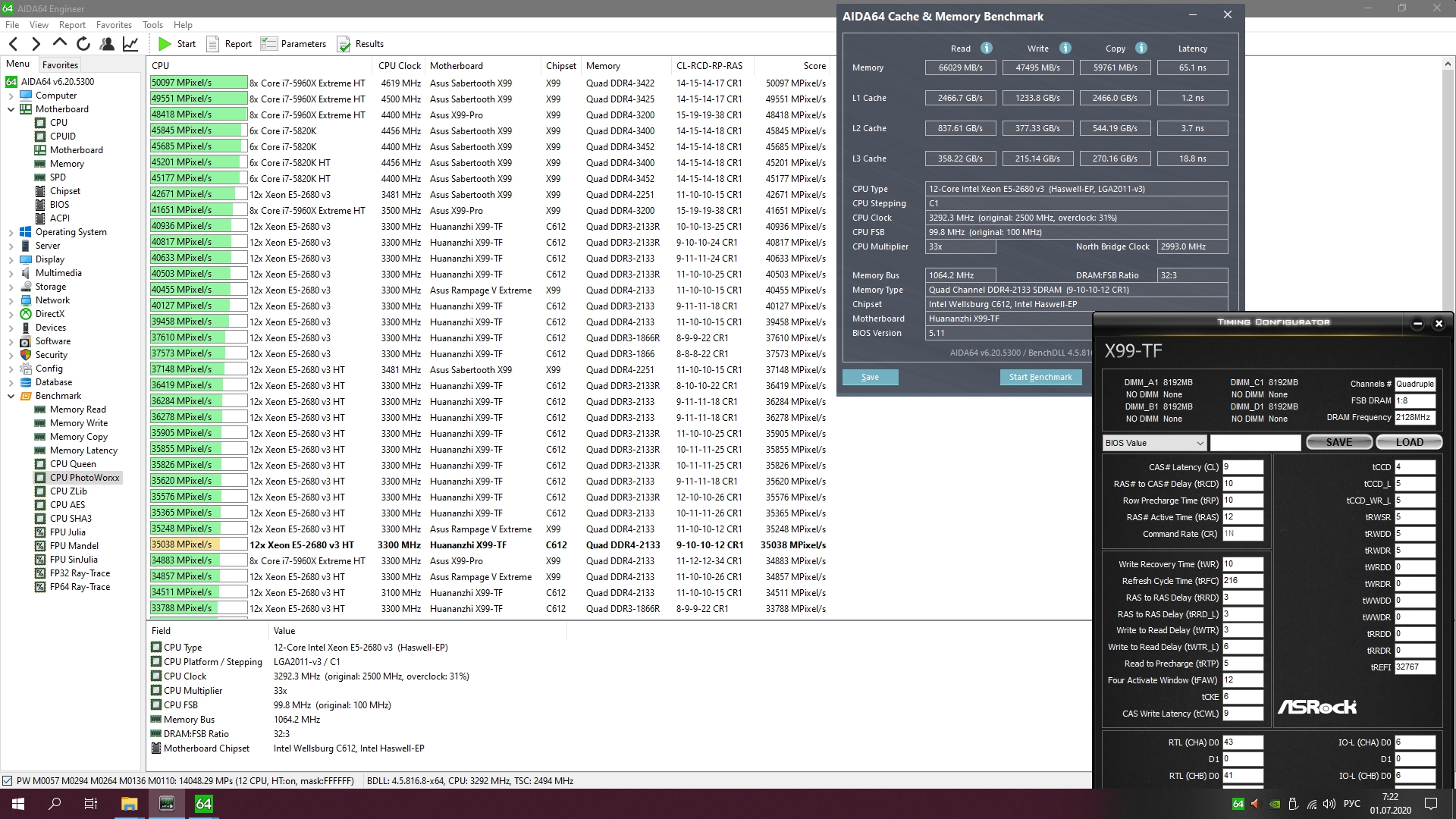Open the Tools menu

pyautogui.click(x=152, y=25)
